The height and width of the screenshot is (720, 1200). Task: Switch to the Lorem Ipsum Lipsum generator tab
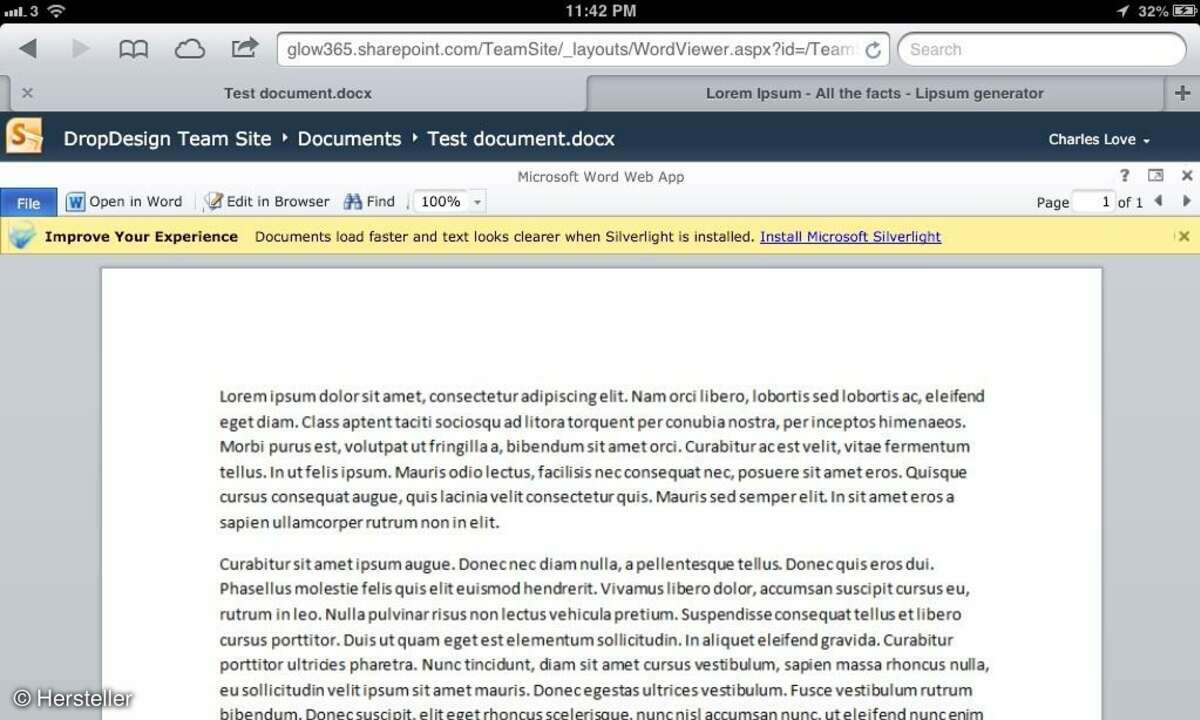[874, 93]
